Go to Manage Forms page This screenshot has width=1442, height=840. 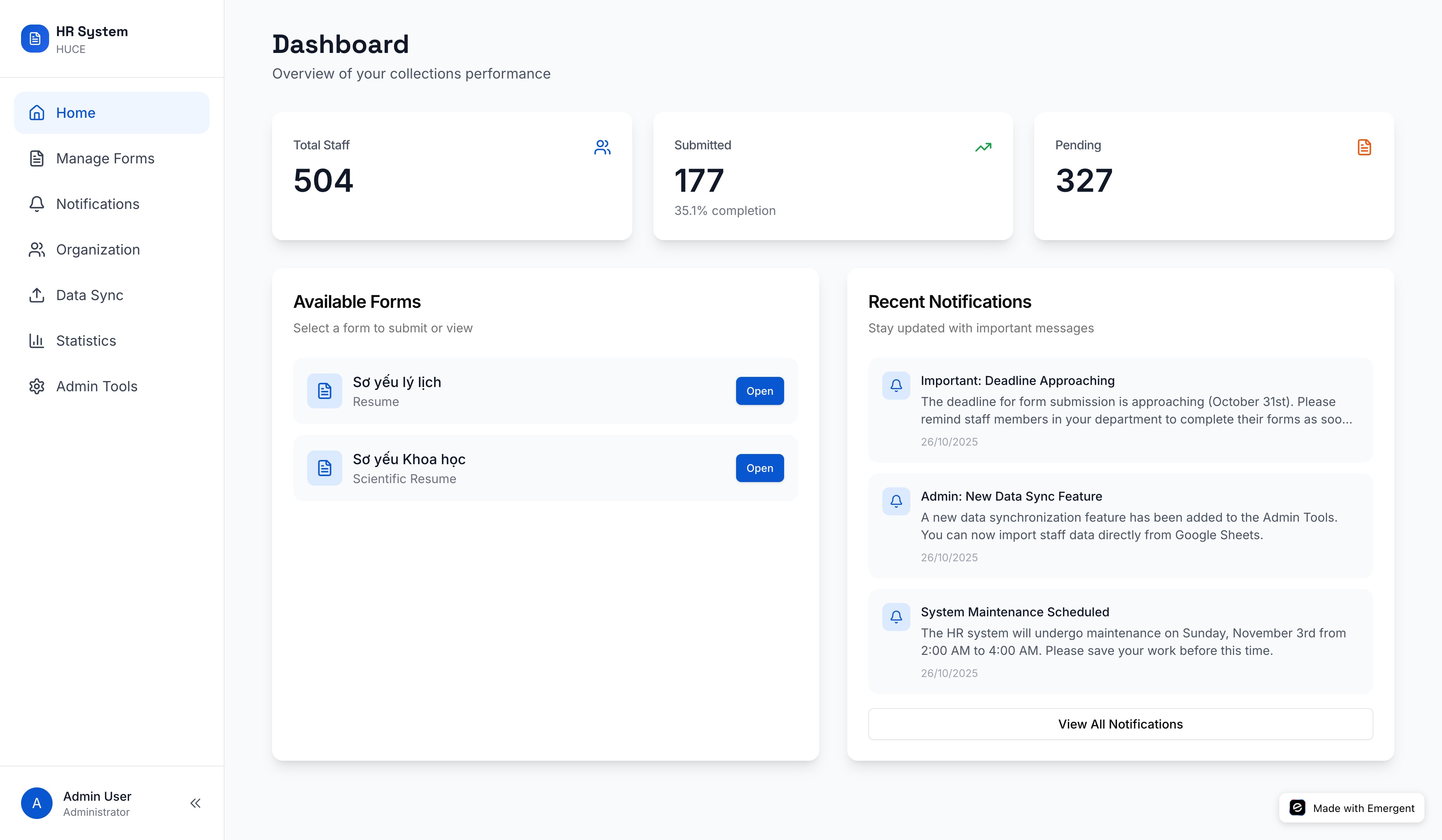[105, 158]
